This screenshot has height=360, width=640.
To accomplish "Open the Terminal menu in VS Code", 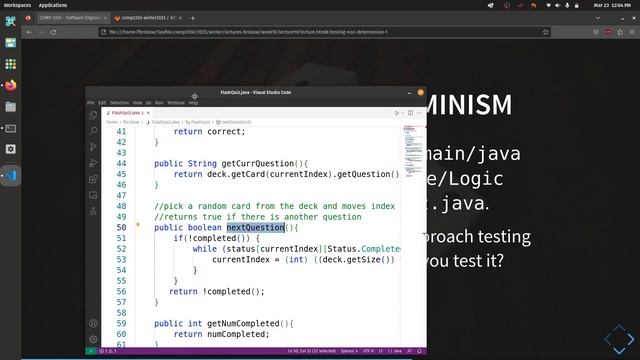I will tap(176, 103).
